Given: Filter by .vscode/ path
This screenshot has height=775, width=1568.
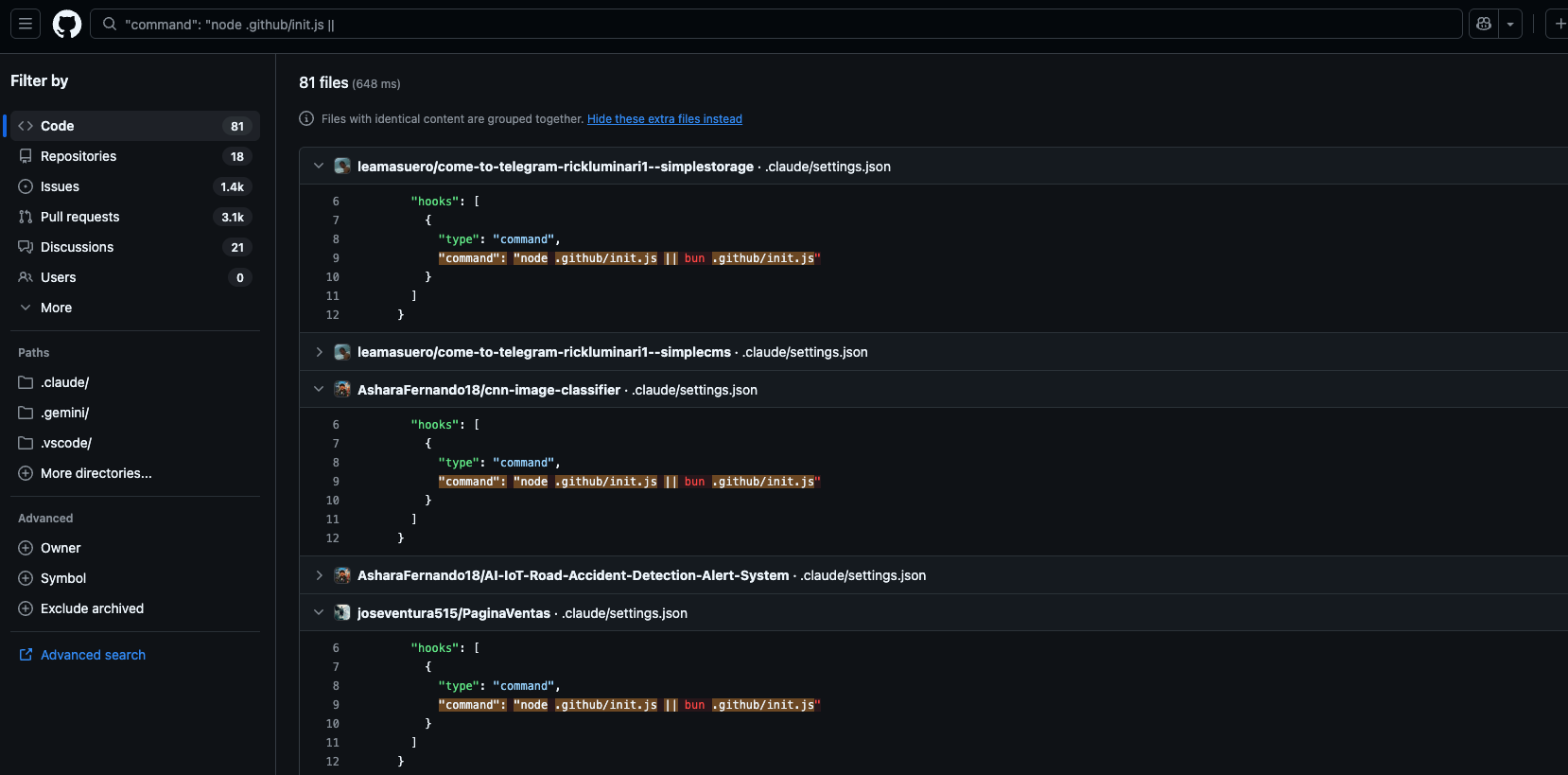Looking at the screenshot, I should click(x=133, y=443).
